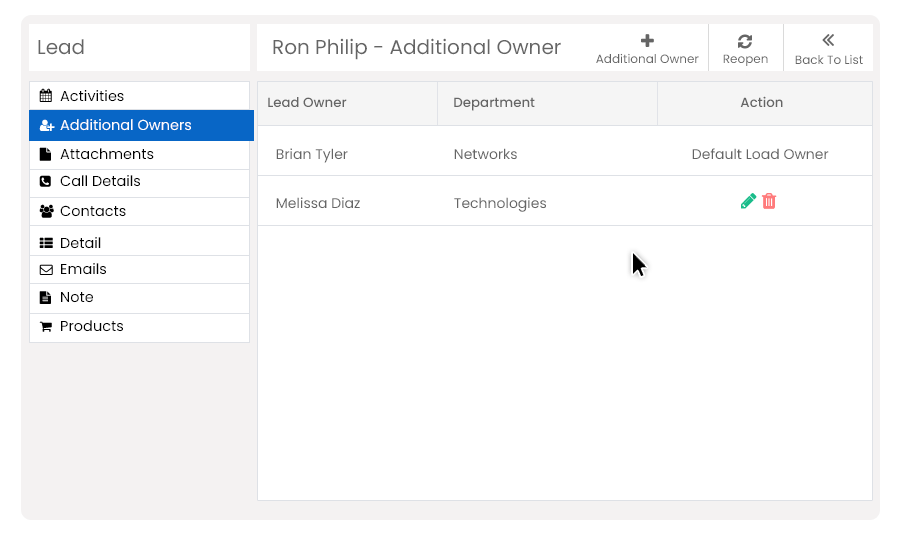Select the Networks department cell

coord(485,154)
